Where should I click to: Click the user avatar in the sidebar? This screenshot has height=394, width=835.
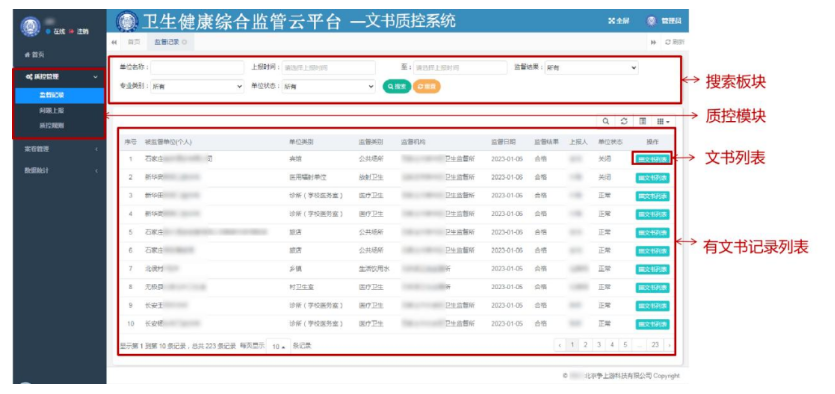(30, 27)
